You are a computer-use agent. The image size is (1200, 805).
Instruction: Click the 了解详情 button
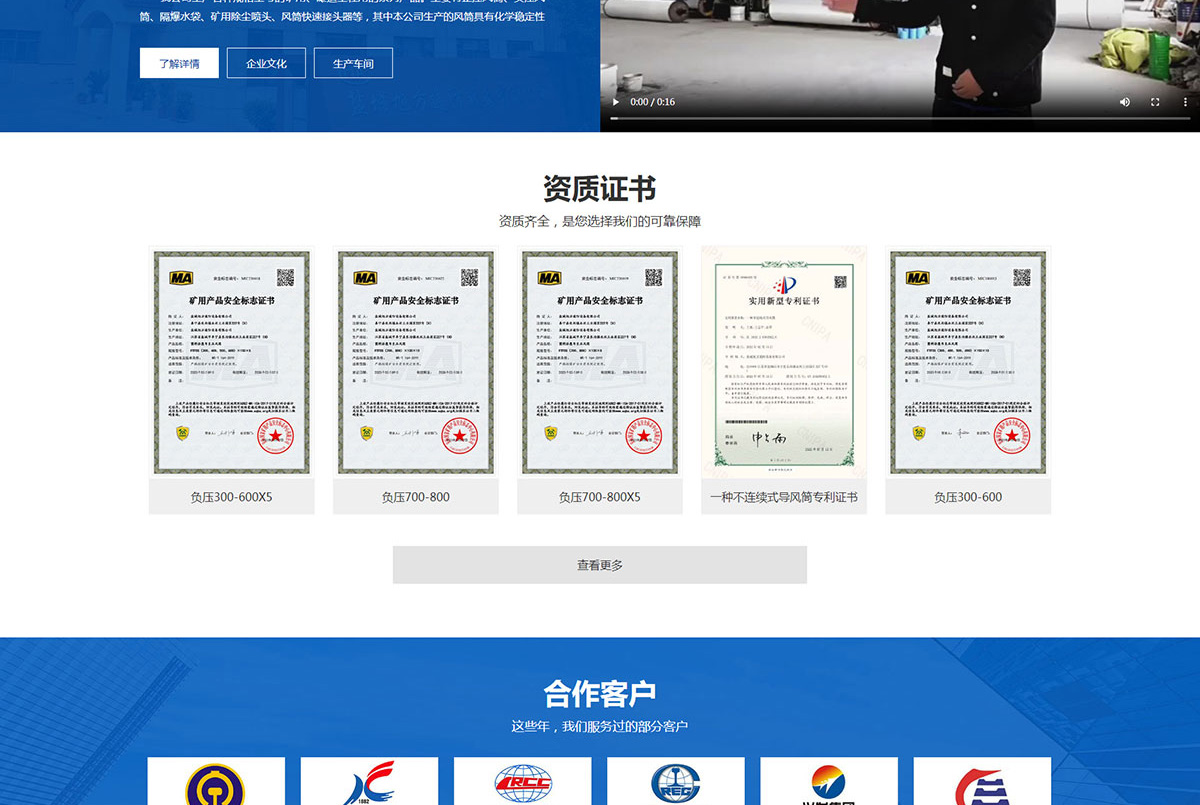(x=179, y=63)
